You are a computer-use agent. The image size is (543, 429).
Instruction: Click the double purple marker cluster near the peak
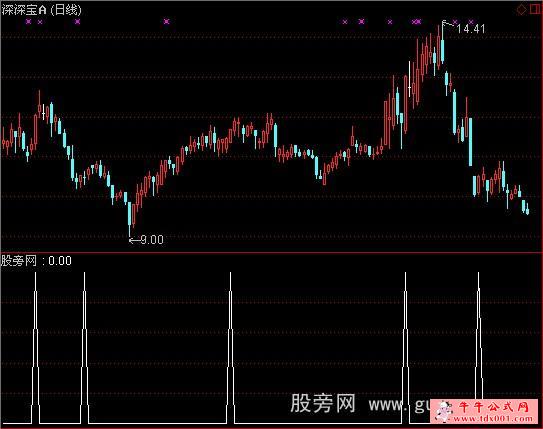(417, 22)
